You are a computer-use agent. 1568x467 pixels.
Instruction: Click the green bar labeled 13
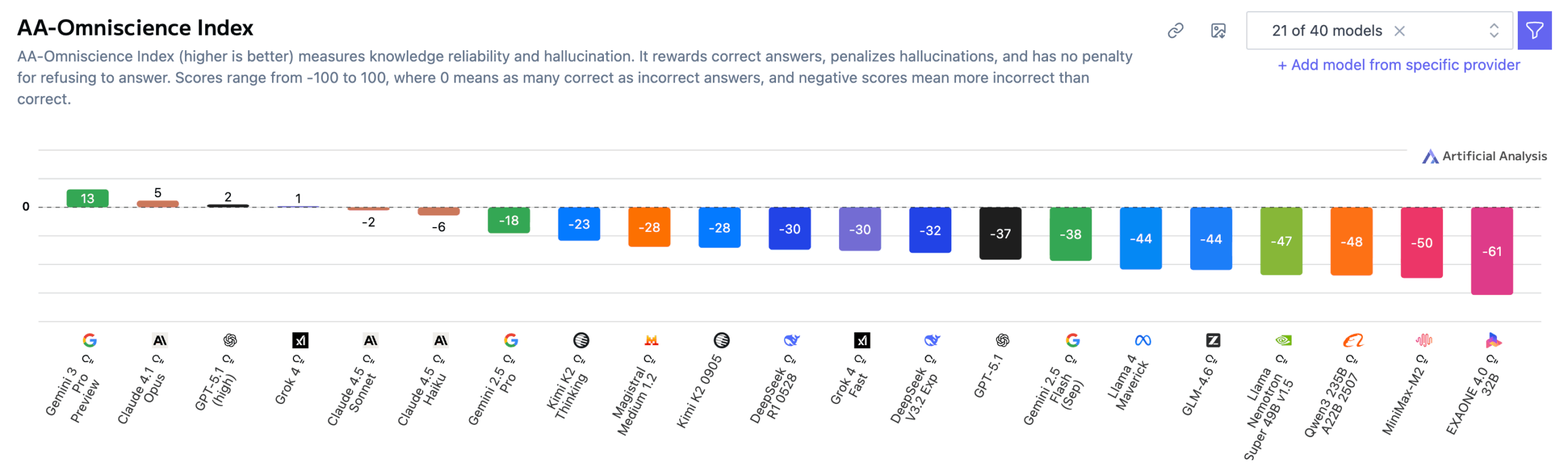pyautogui.click(x=87, y=198)
